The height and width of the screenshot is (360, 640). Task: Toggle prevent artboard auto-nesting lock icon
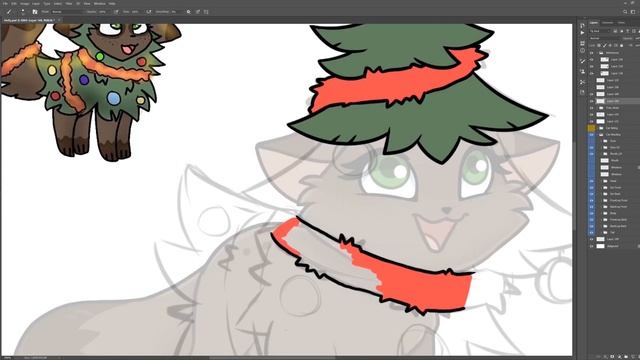(x=616, y=45)
